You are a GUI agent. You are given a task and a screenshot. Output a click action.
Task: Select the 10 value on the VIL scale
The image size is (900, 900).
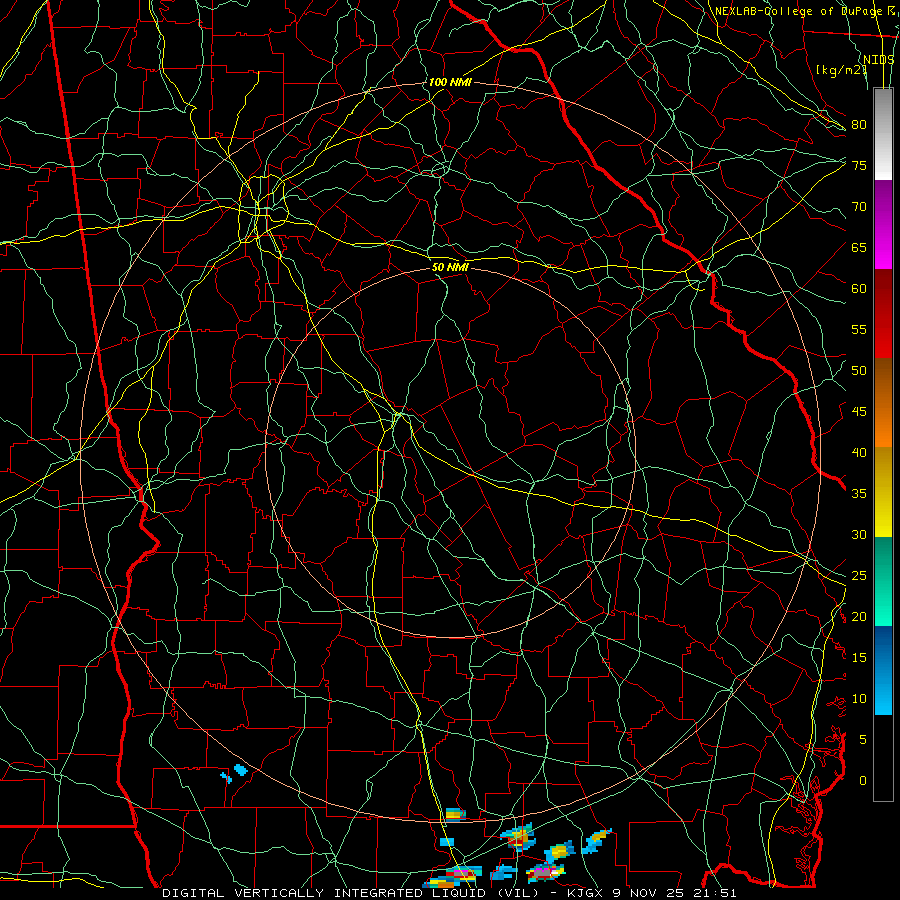point(859,699)
